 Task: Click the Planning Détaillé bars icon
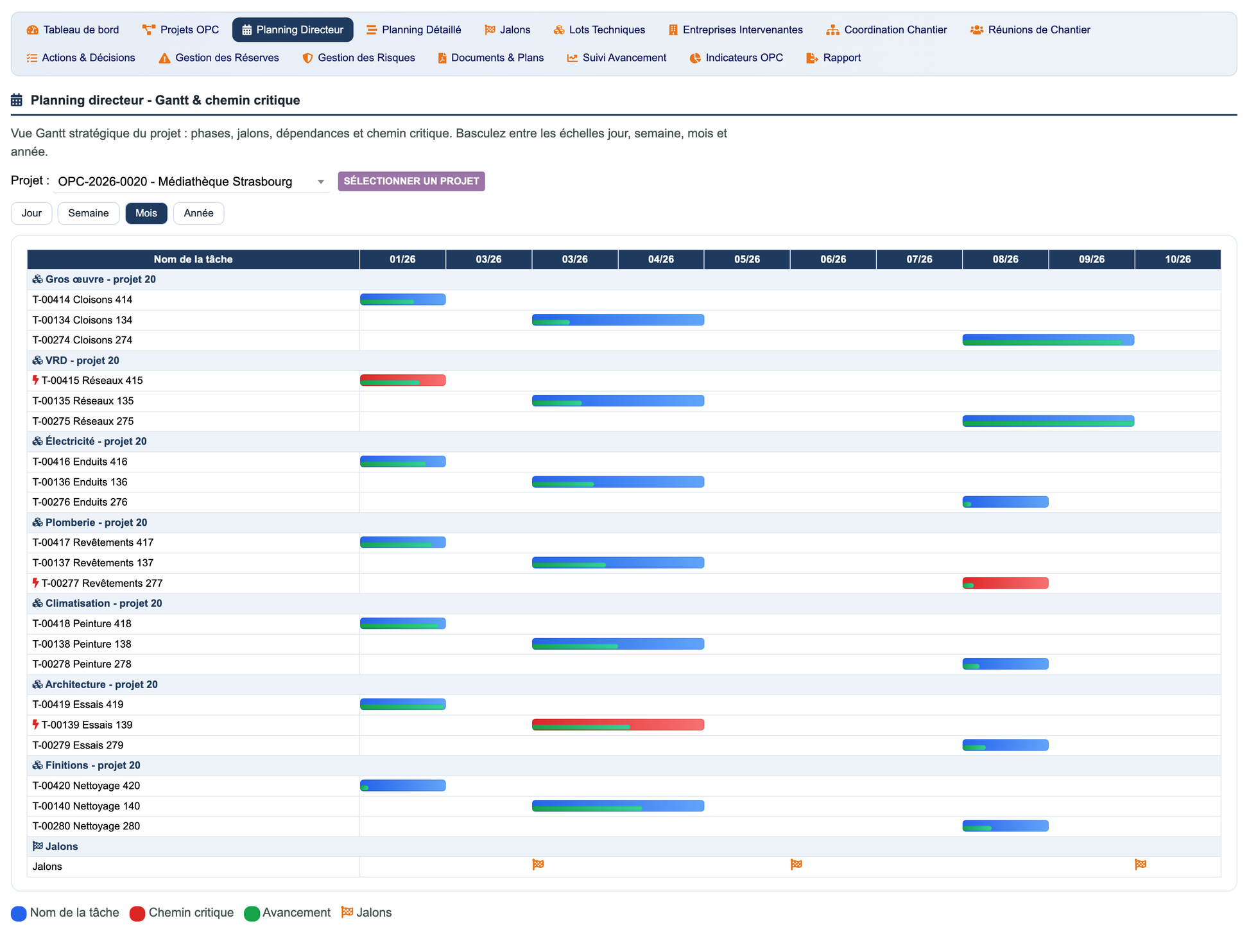coord(372,30)
